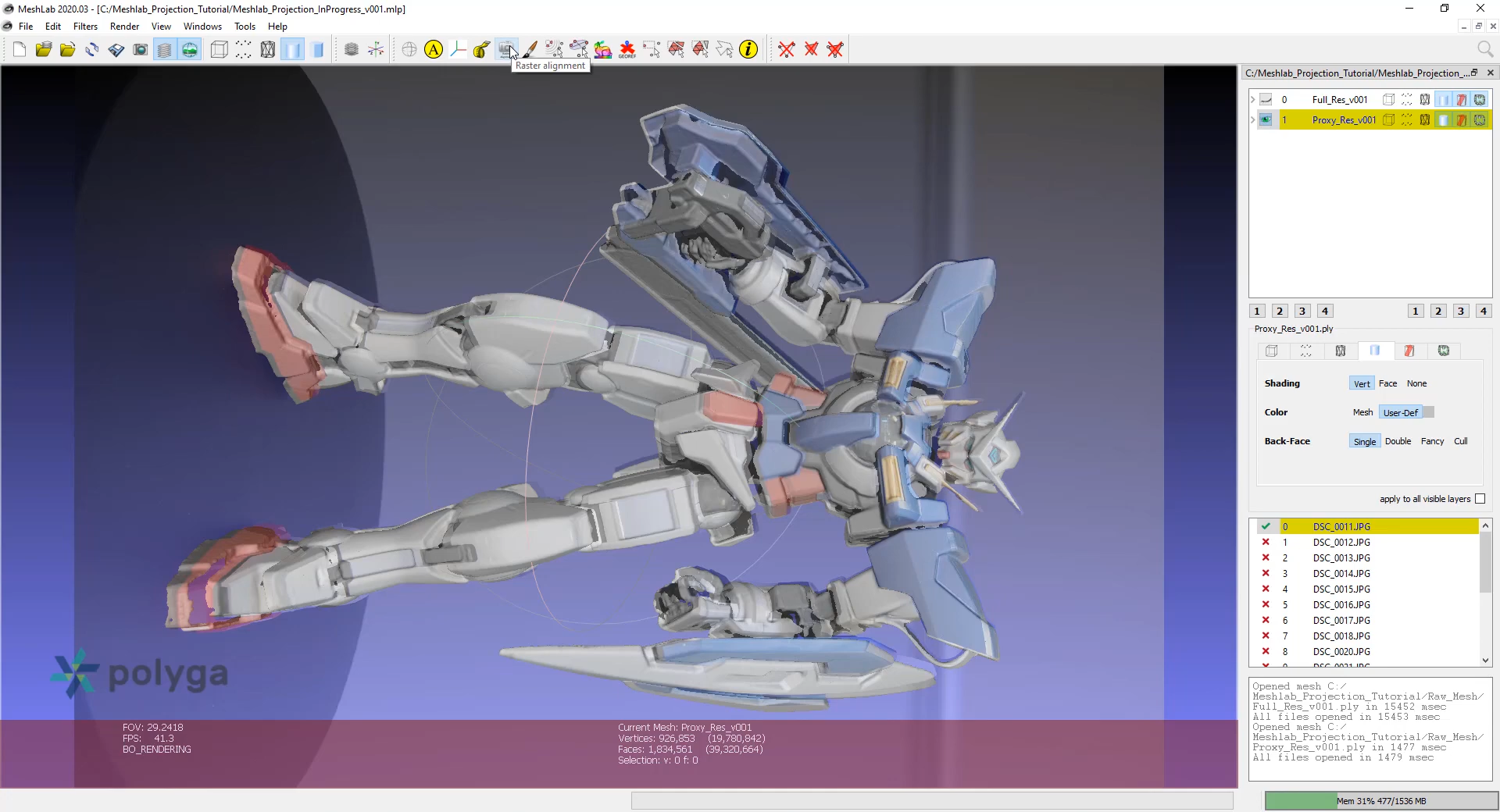Set Back-Face to Cull
The height and width of the screenshot is (812, 1500).
pyautogui.click(x=1460, y=442)
